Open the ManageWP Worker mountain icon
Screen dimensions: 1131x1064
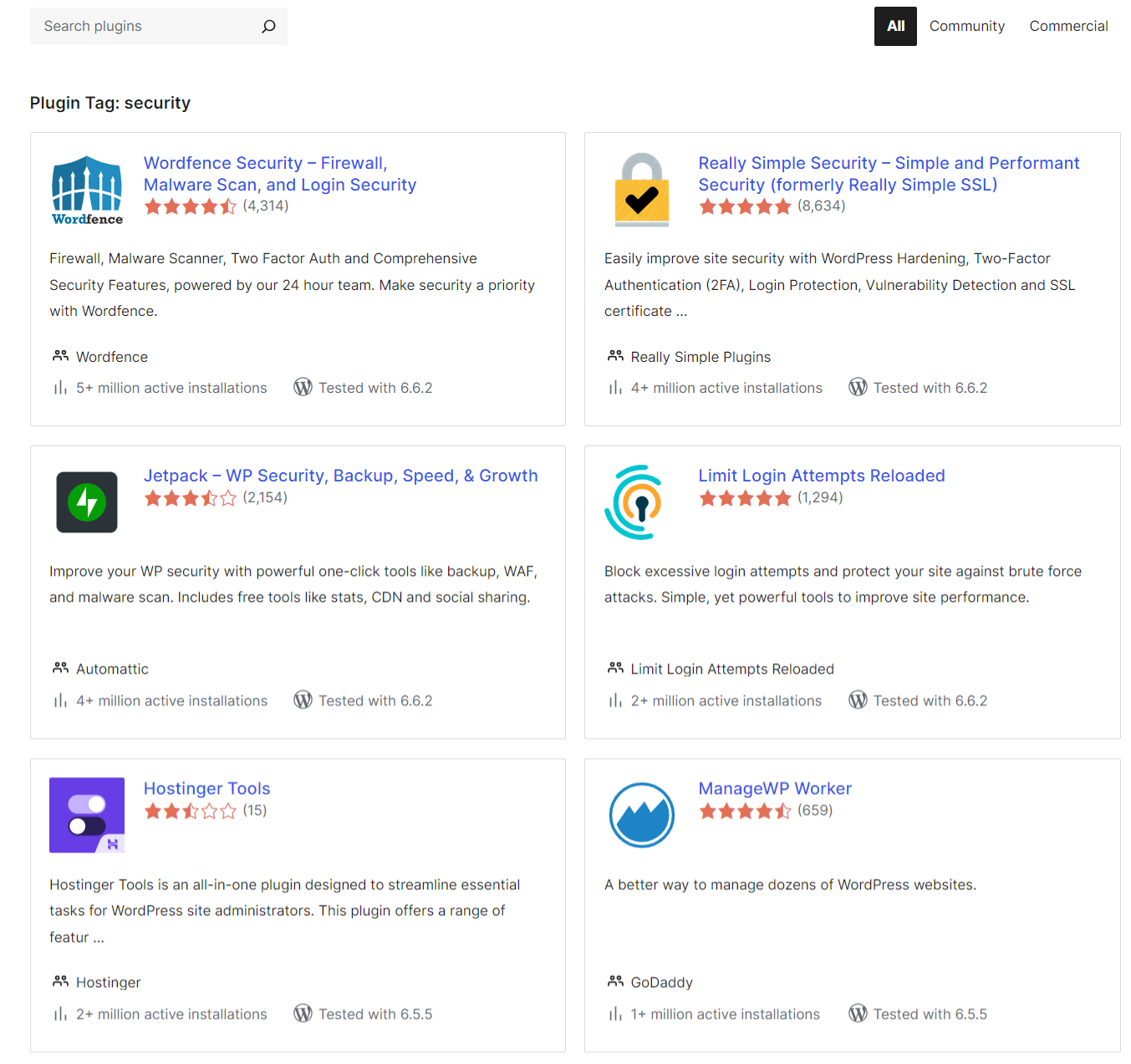coord(641,815)
